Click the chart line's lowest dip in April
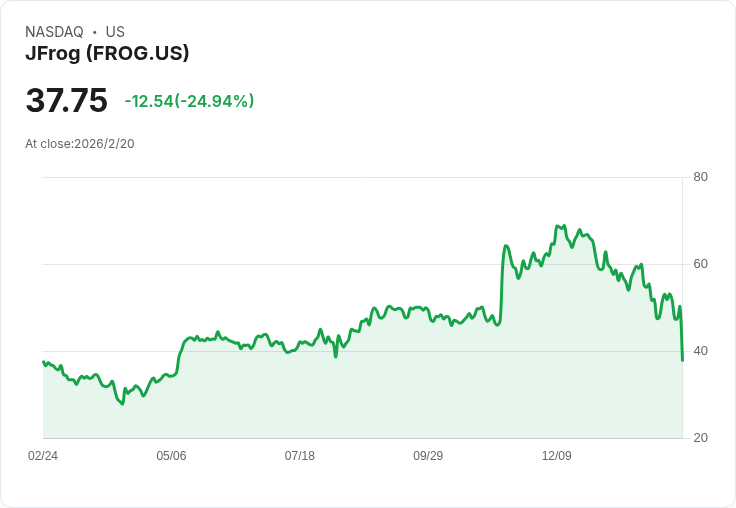736x508 pixels. click(x=122, y=404)
